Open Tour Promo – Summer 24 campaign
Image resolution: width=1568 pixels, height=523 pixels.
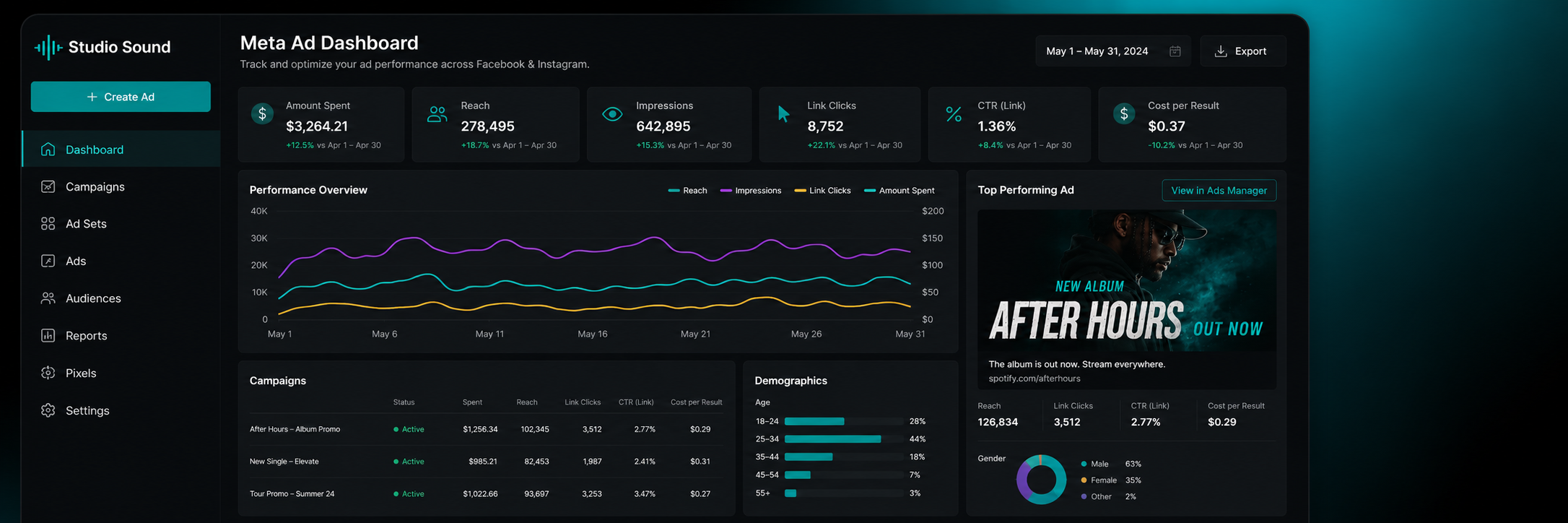(x=292, y=494)
